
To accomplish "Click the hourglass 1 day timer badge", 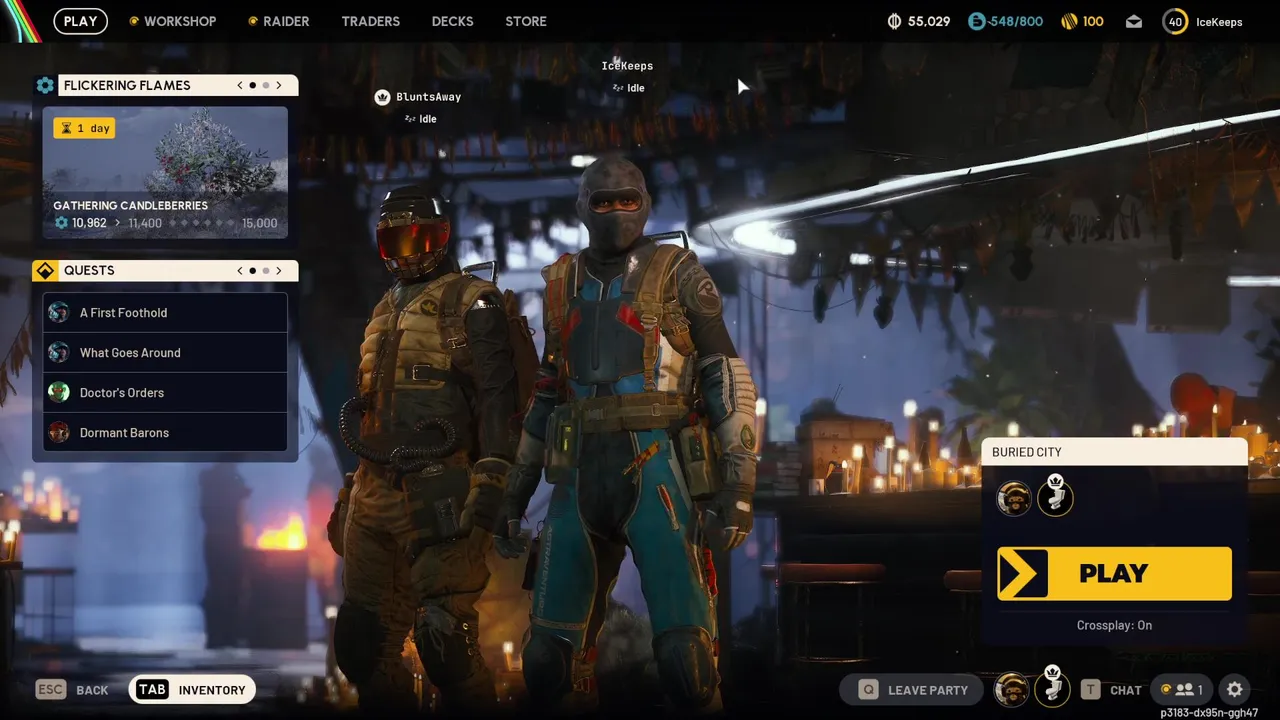I will click(x=85, y=128).
